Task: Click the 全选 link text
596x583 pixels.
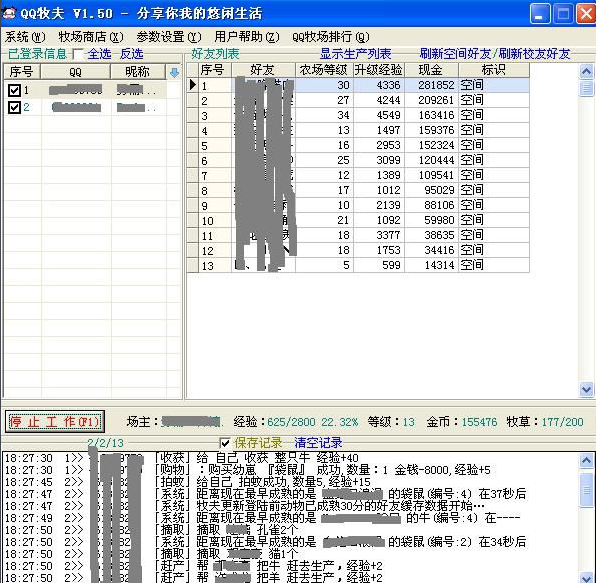Action: [x=99, y=54]
